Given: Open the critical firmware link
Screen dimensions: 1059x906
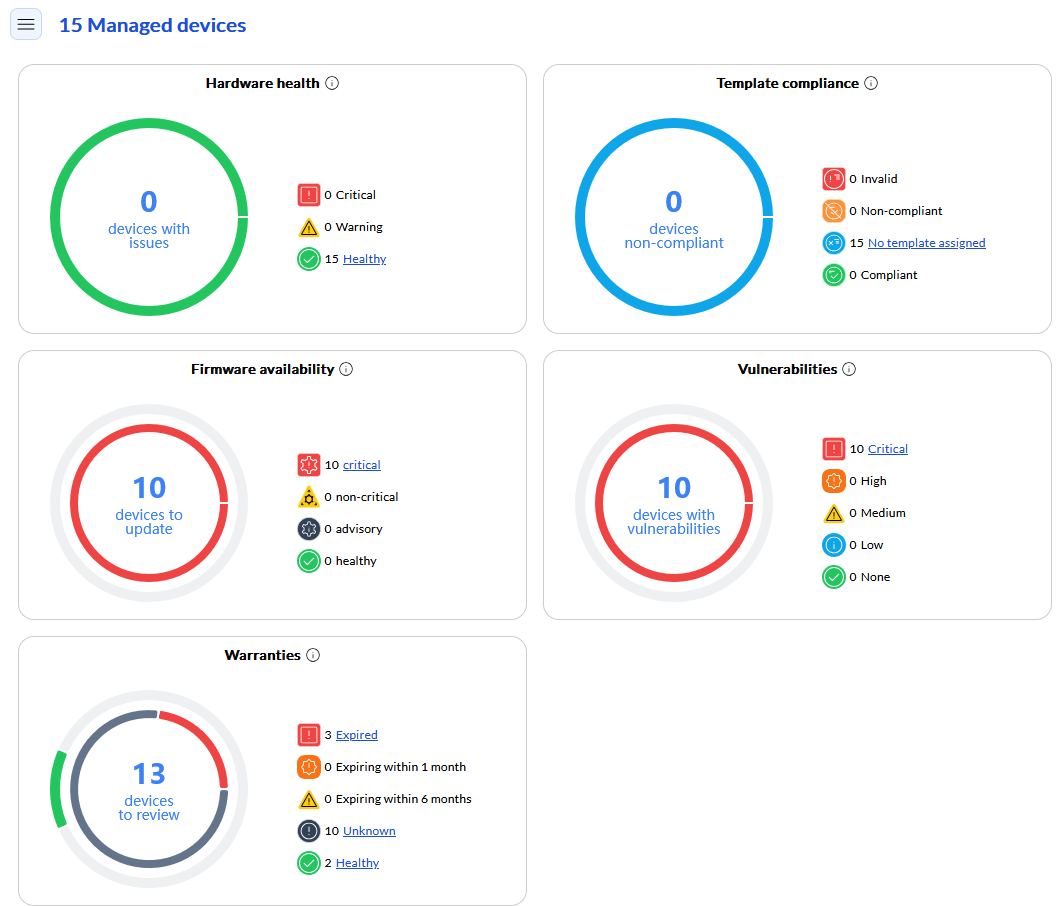Looking at the screenshot, I should point(362,465).
